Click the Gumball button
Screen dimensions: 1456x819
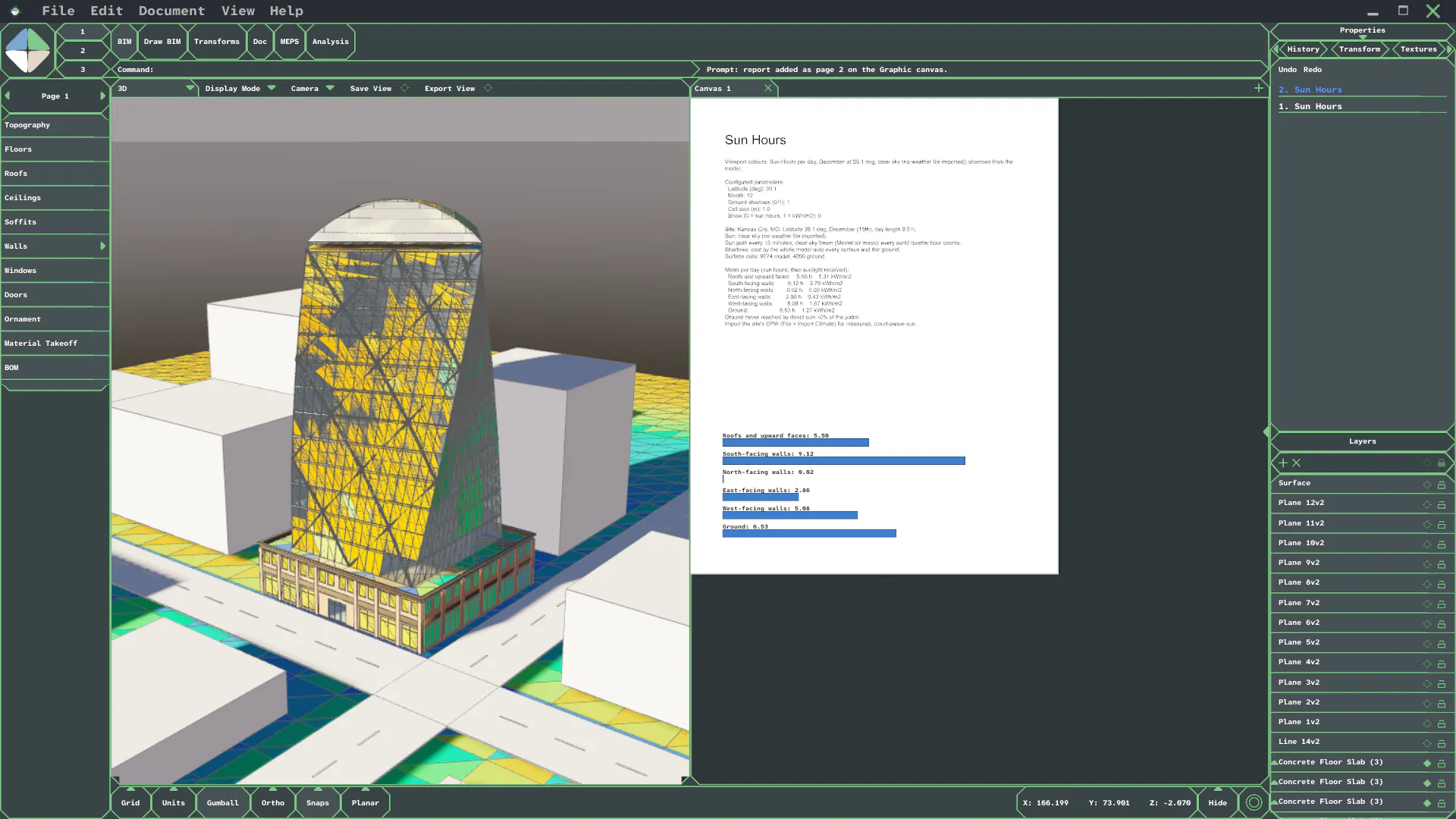[223, 802]
